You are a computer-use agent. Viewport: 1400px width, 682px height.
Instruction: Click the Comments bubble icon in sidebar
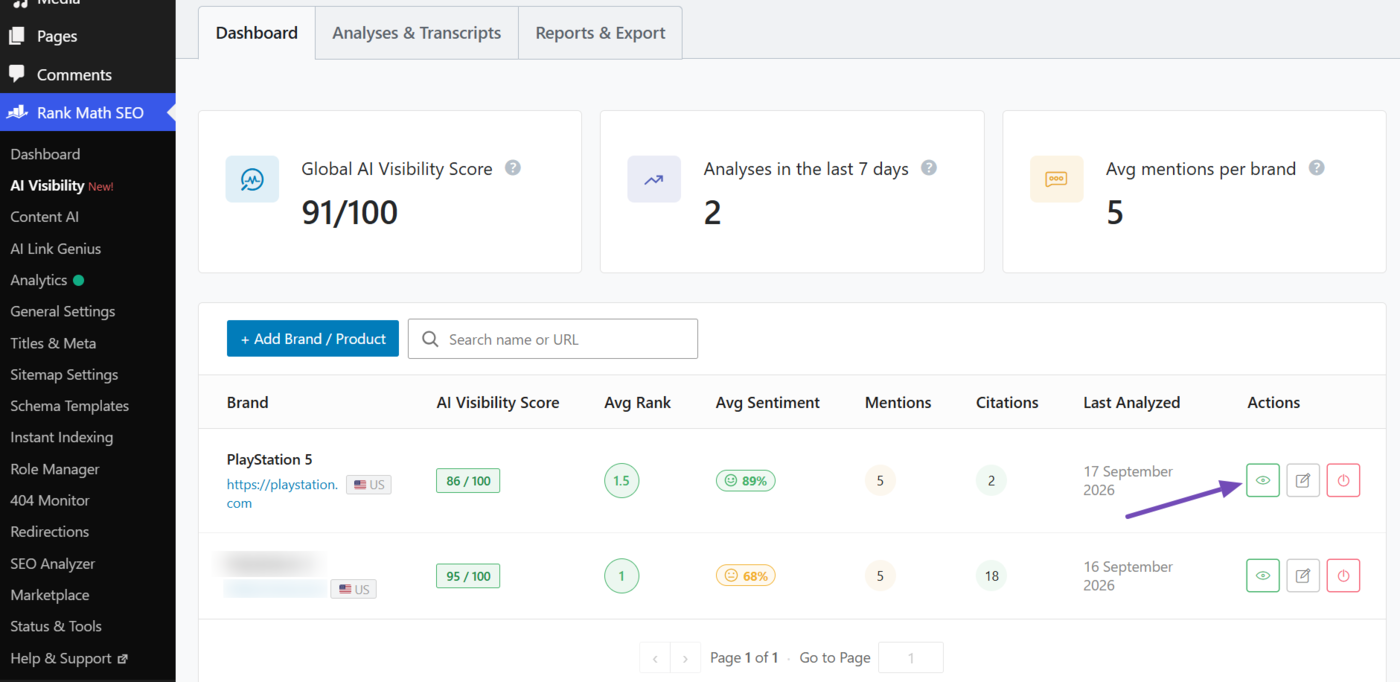pos(17,74)
